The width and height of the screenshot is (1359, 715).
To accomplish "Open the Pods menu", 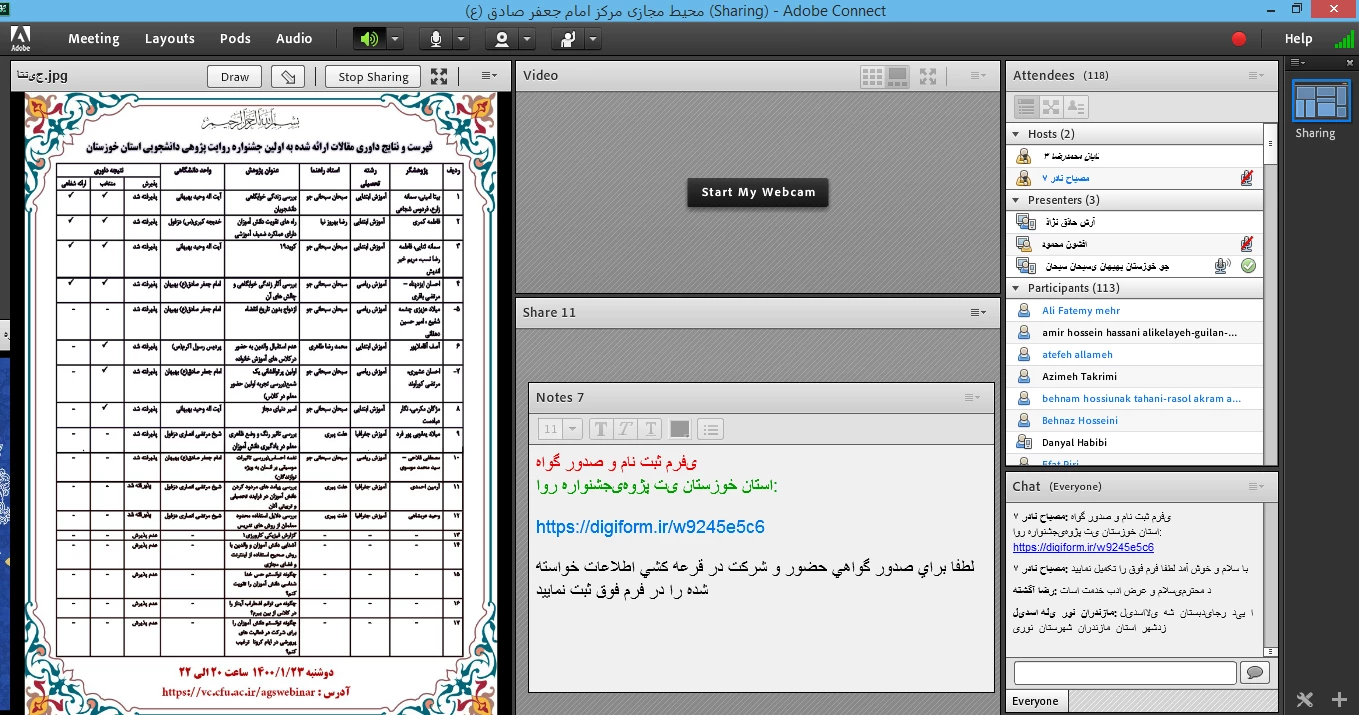I will 235,39.
